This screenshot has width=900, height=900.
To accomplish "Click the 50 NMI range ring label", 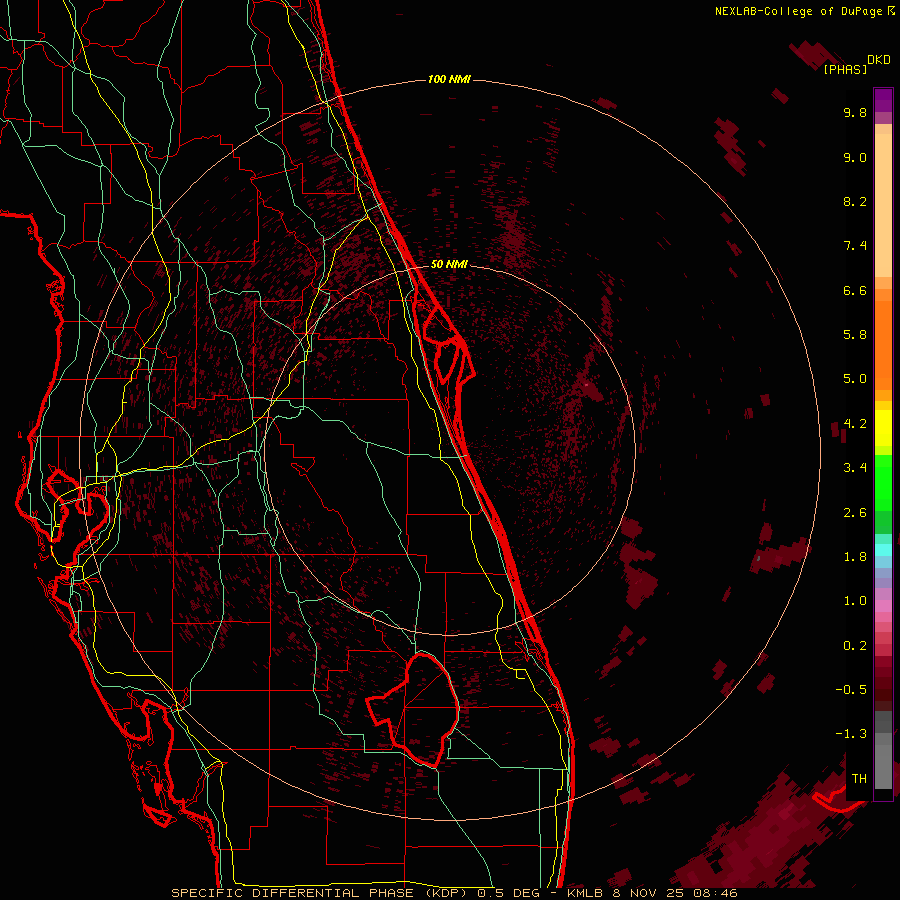I will (x=449, y=264).
